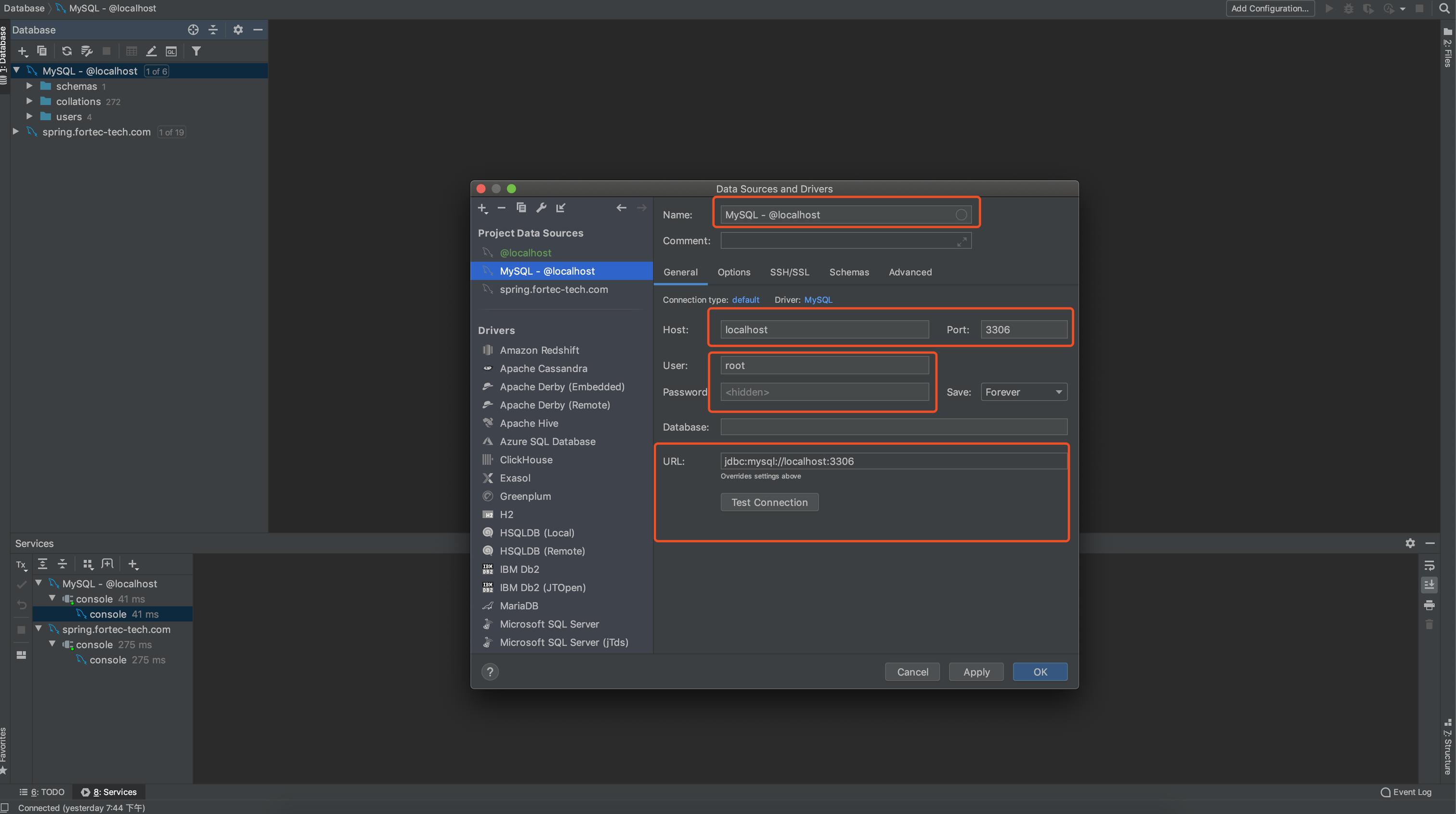
Task: Add a data source in dialog with plus icon
Action: (x=483, y=208)
